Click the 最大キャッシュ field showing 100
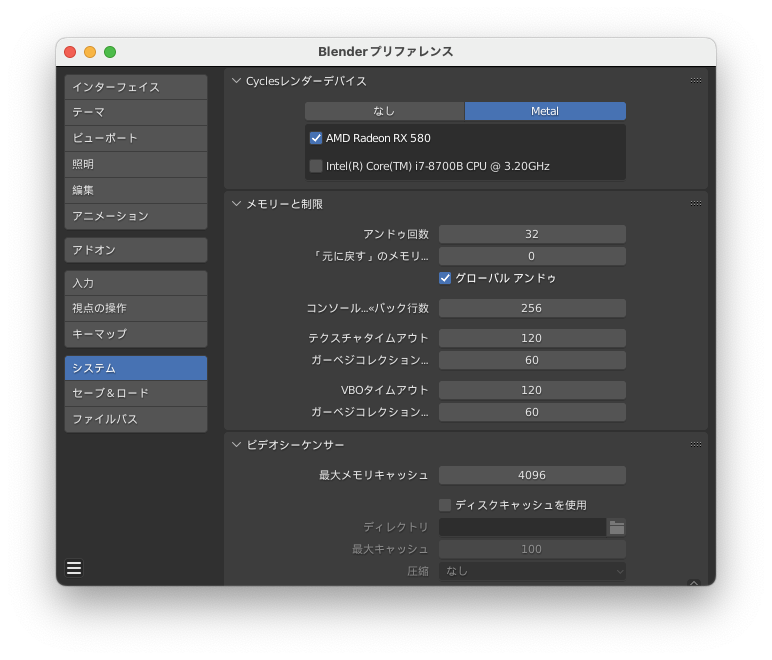 point(532,549)
